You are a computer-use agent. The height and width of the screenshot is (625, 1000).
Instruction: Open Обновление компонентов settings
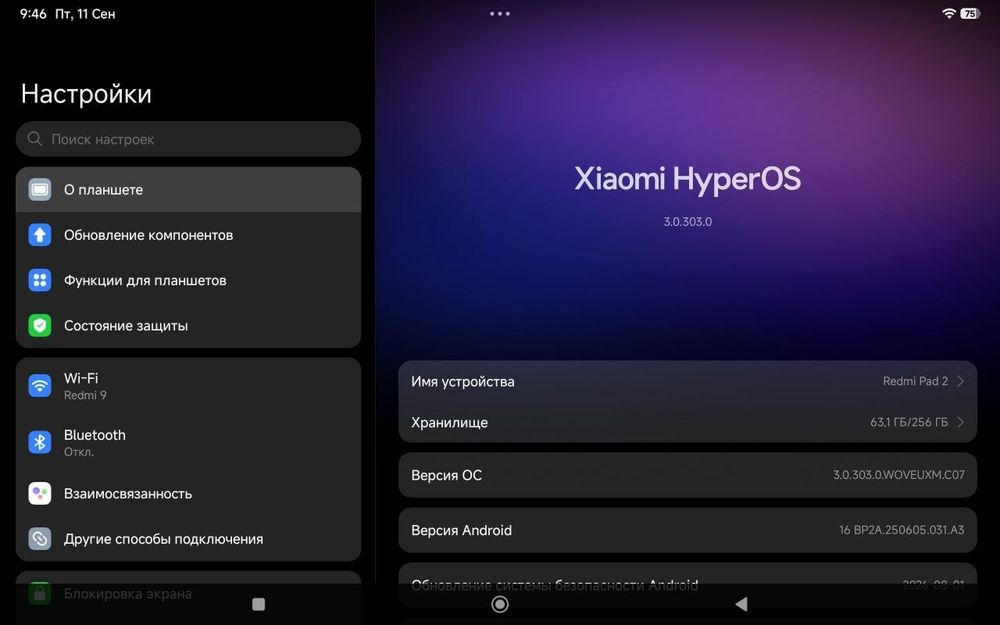(x=188, y=235)
